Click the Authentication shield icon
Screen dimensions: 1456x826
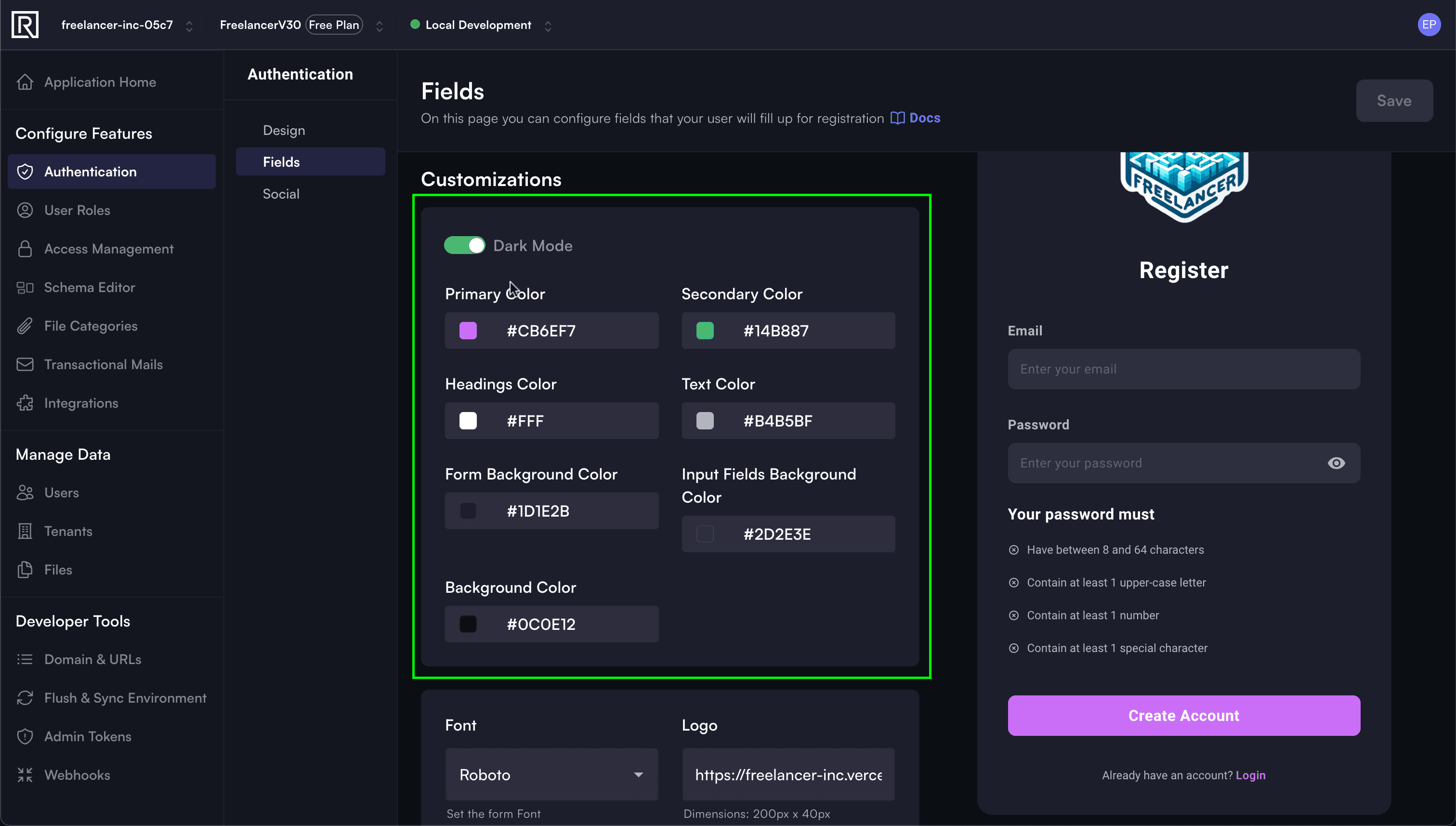pos(25,172)
